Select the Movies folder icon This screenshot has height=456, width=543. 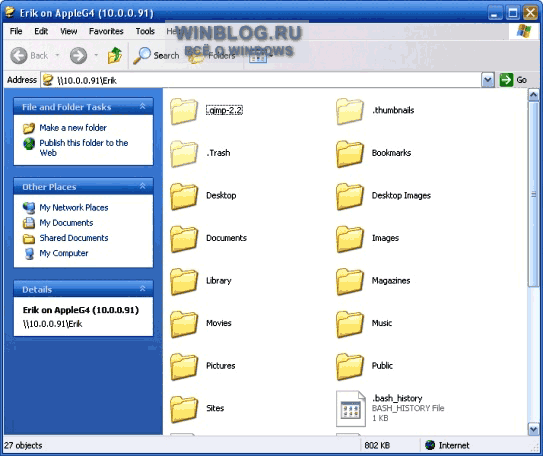pyautogui.click(x=184, y=324)
